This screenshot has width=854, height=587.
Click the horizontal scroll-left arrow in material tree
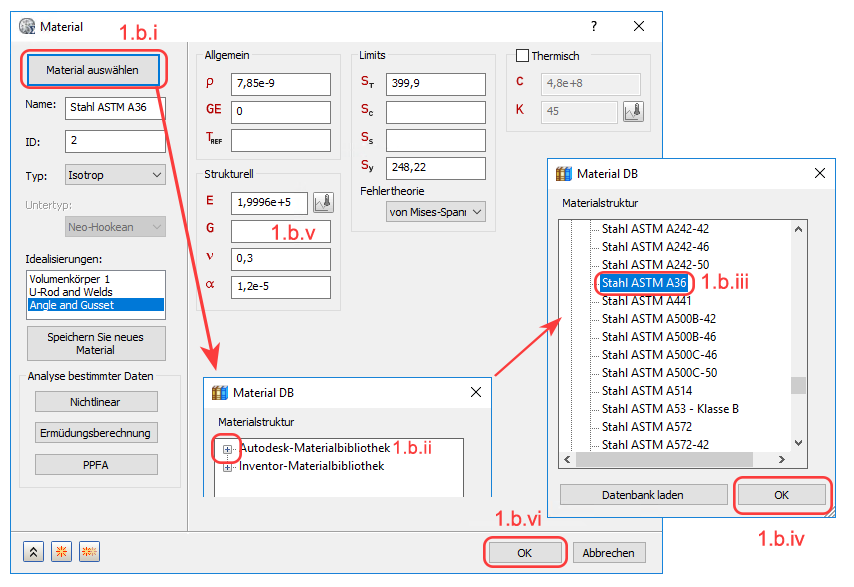click(568, 460)
